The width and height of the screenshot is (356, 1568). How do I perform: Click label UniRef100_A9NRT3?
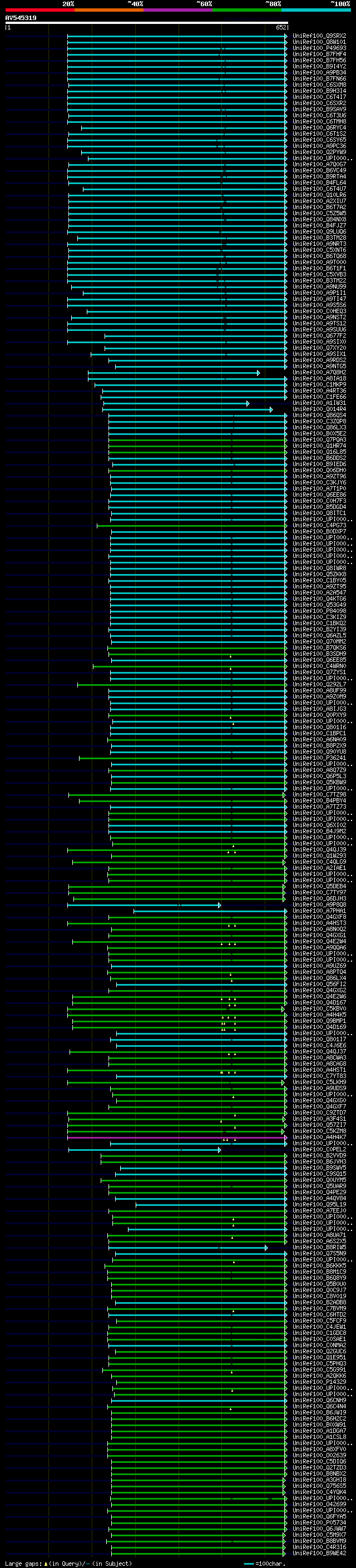pos(319,244)
